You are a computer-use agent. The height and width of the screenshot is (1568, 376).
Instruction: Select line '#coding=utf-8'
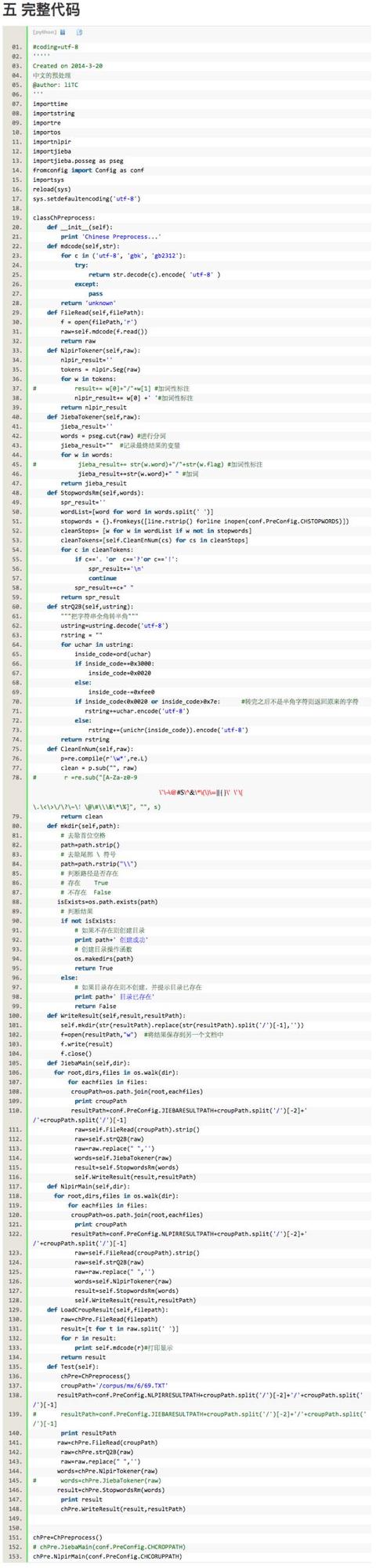[56, 47]
